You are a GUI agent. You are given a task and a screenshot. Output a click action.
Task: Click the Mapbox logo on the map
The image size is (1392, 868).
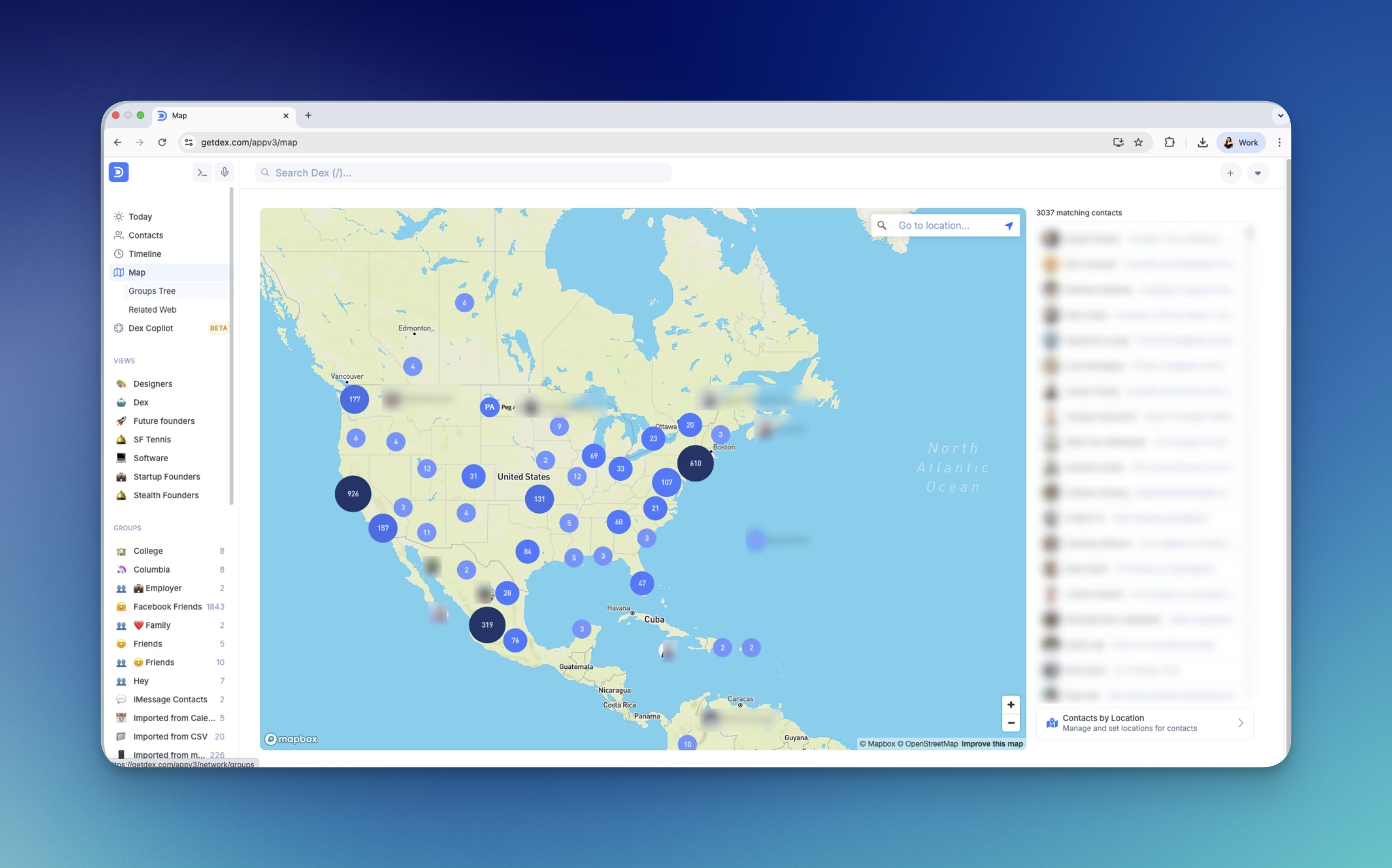click(291, 739)
